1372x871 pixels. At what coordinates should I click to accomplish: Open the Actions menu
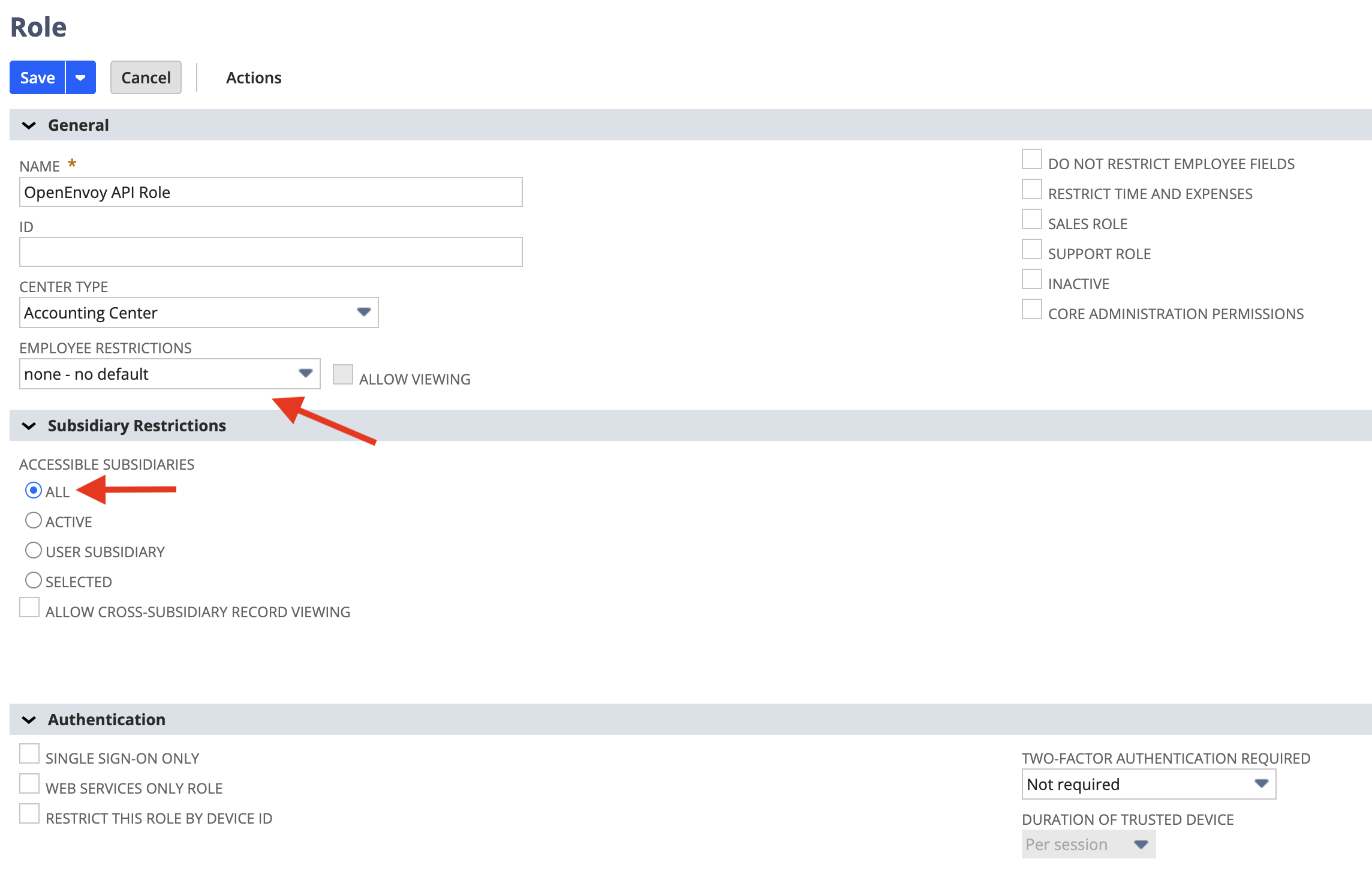254,77
